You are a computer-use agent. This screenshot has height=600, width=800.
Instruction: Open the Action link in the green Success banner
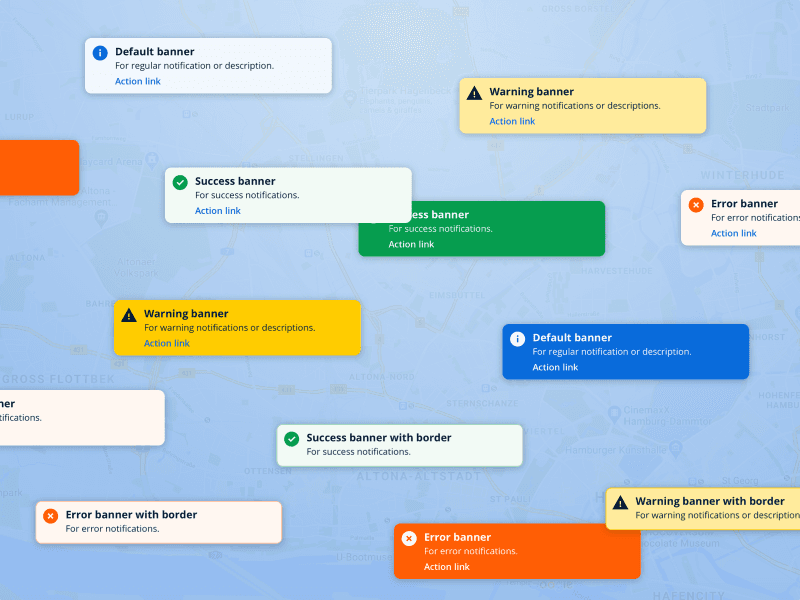(411, 244)
